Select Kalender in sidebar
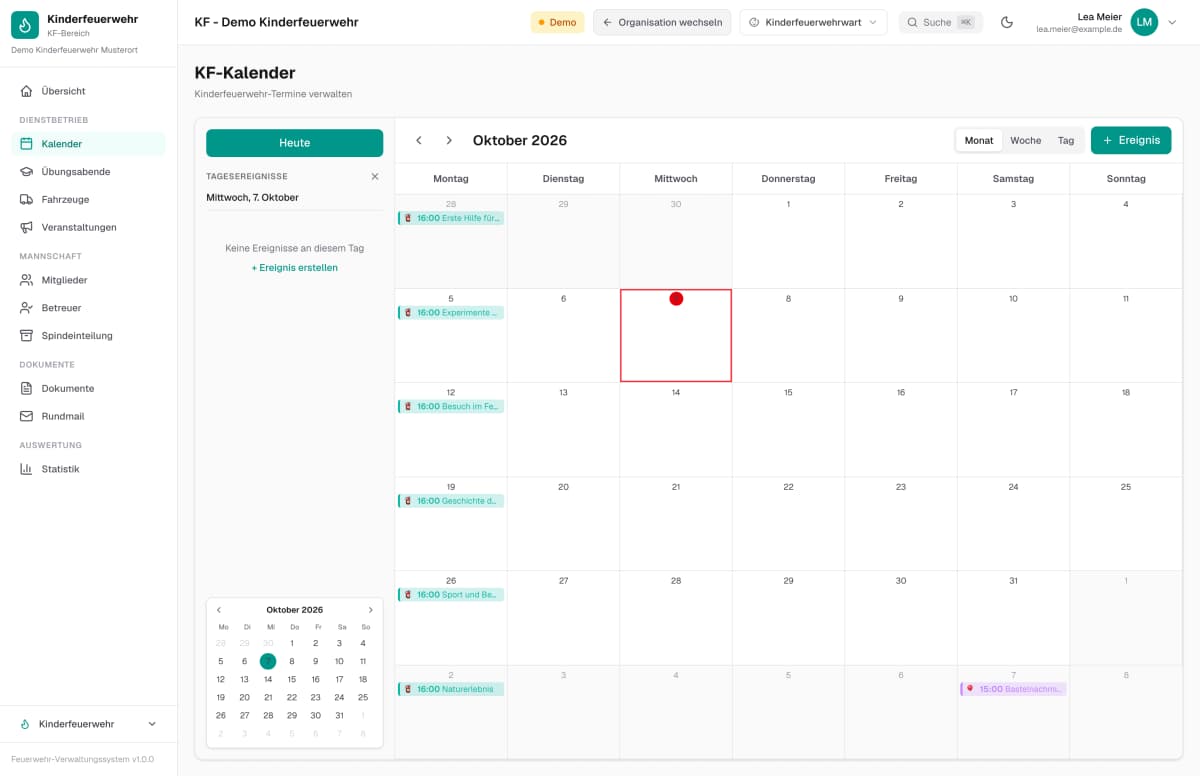This screenshot has height=776, width=1200. (89, 144)
